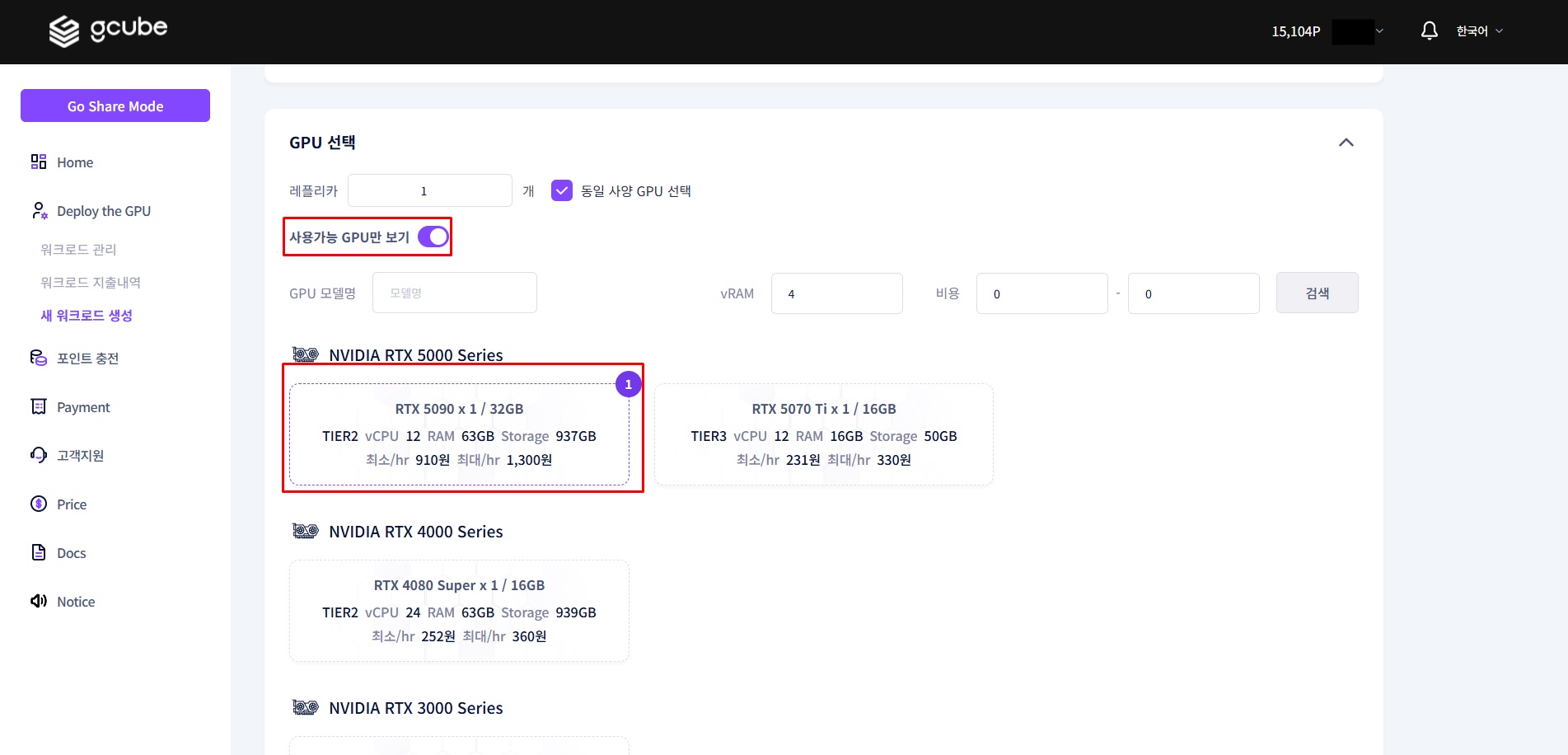This screenshot has width=1568, height=755.
Task: Click the 고객지원 headset icon
Action: pos(39,455)
